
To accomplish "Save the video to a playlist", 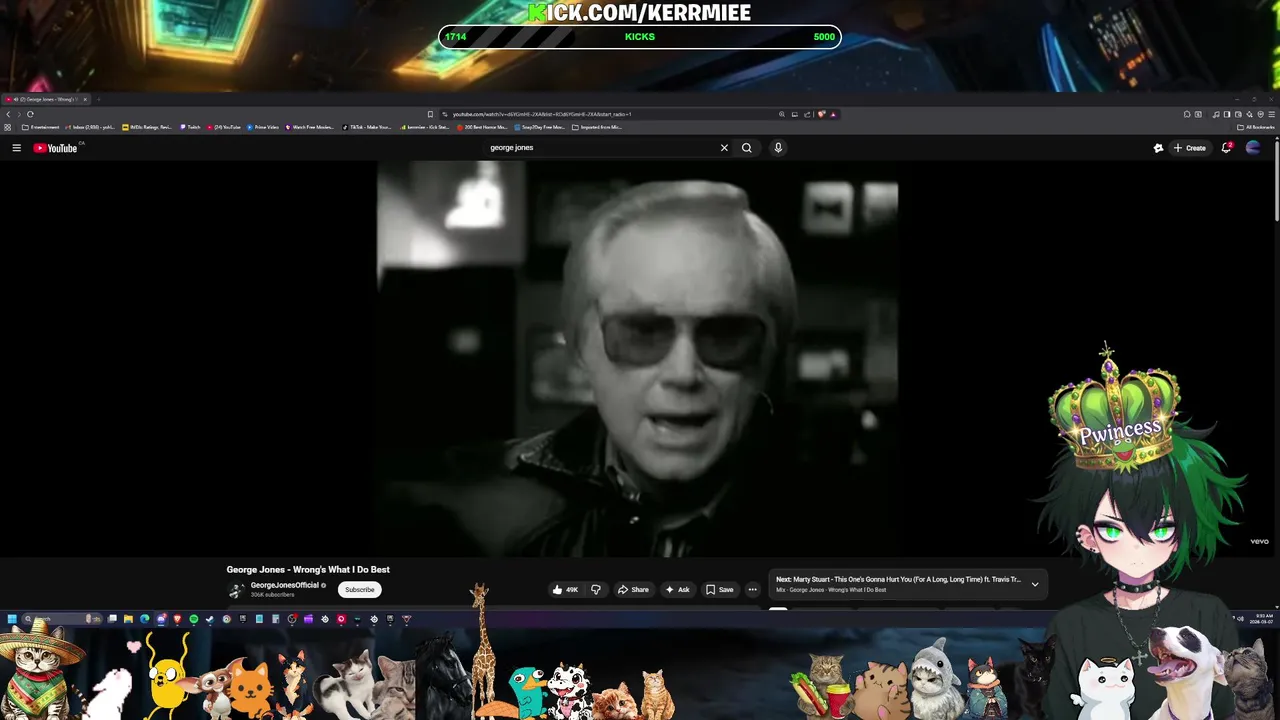I will tap(720, 590).
